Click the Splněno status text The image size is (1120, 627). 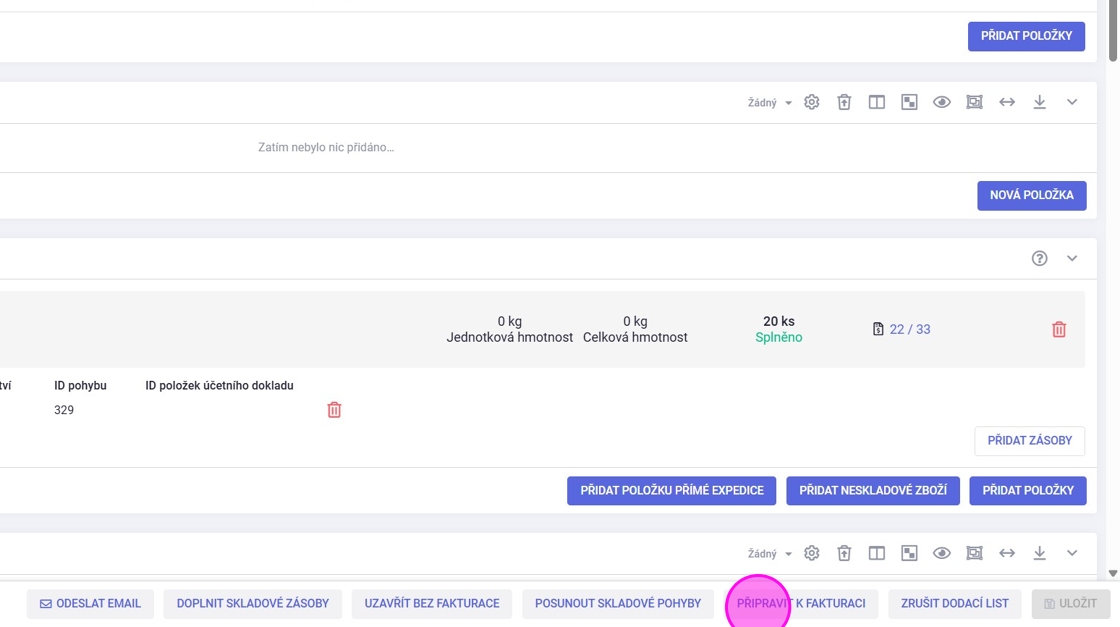(779, 338)
